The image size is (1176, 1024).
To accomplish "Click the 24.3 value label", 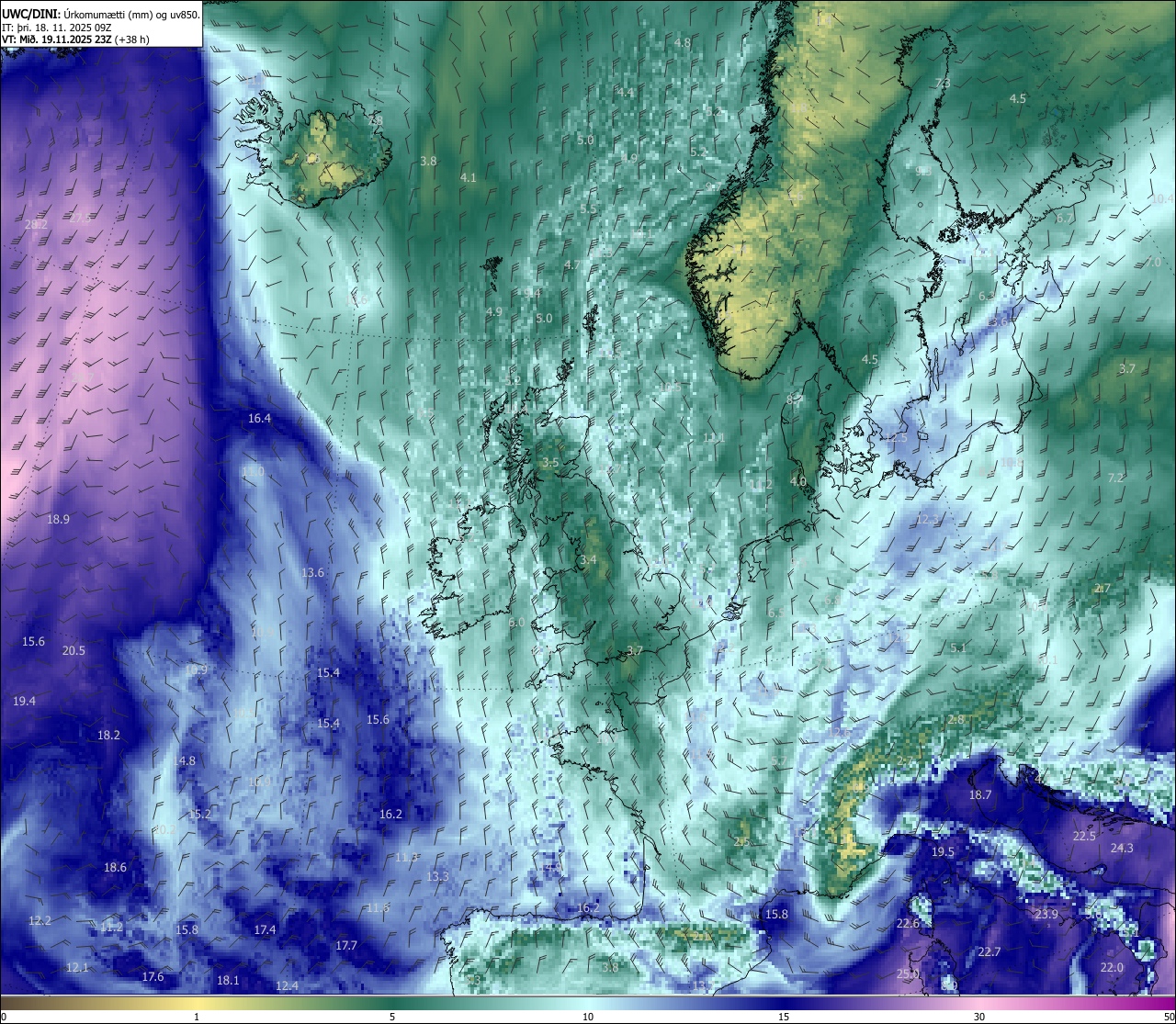I will [x=1122, y=849].
